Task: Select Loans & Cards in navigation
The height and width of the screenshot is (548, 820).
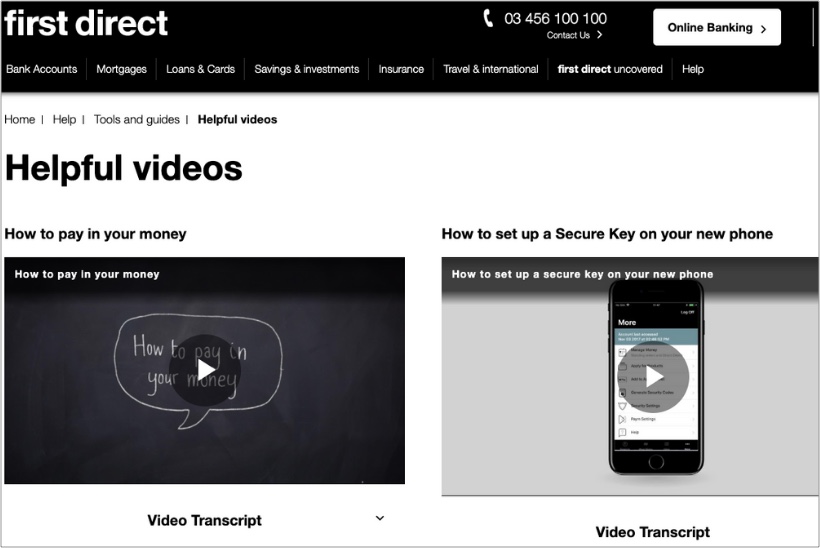Action: [200, 69]
